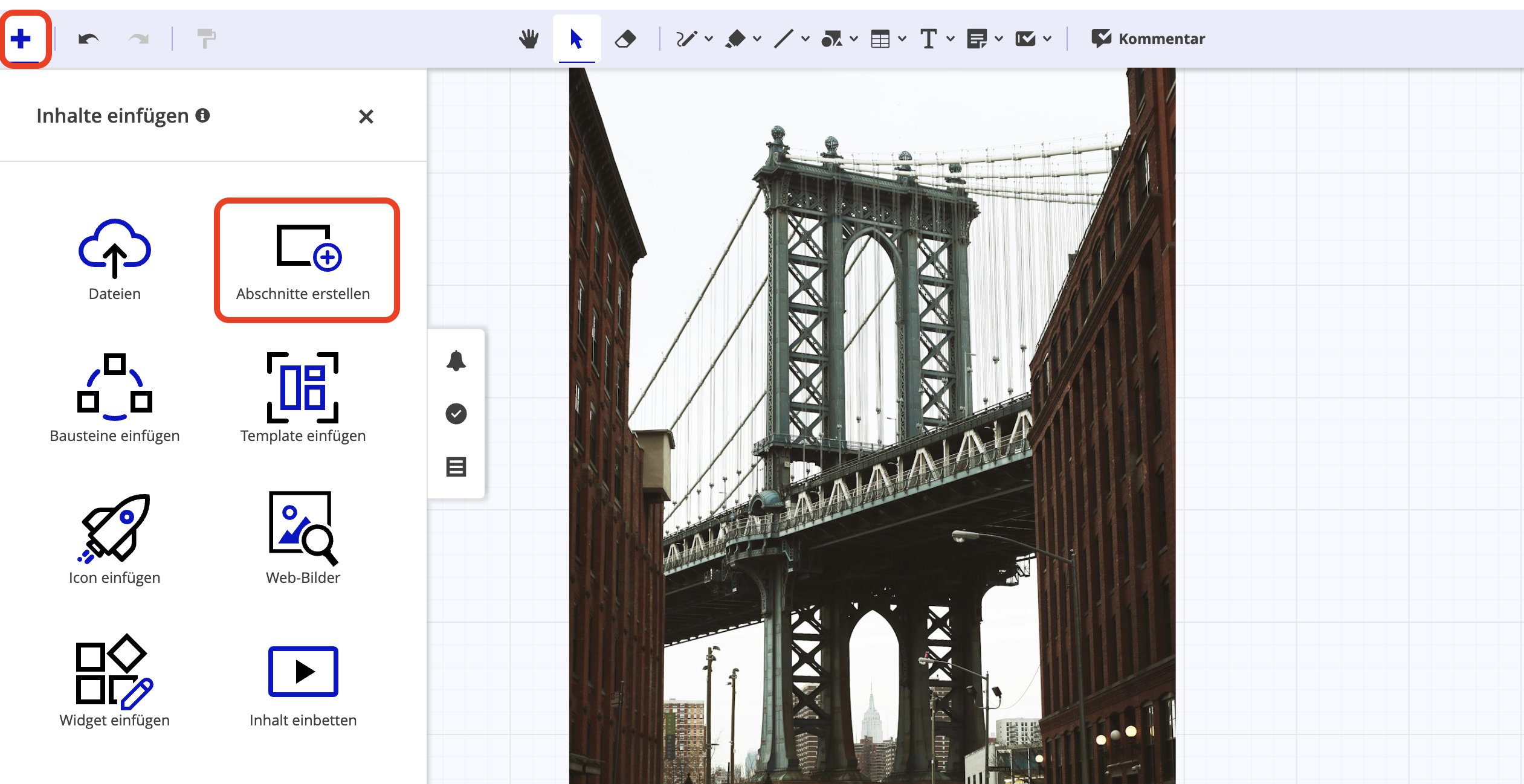Image resolution: width=1524 pixels, height=784 pixels.
Task: Open notifications via the bell icon
Action: tap(456, 361)
